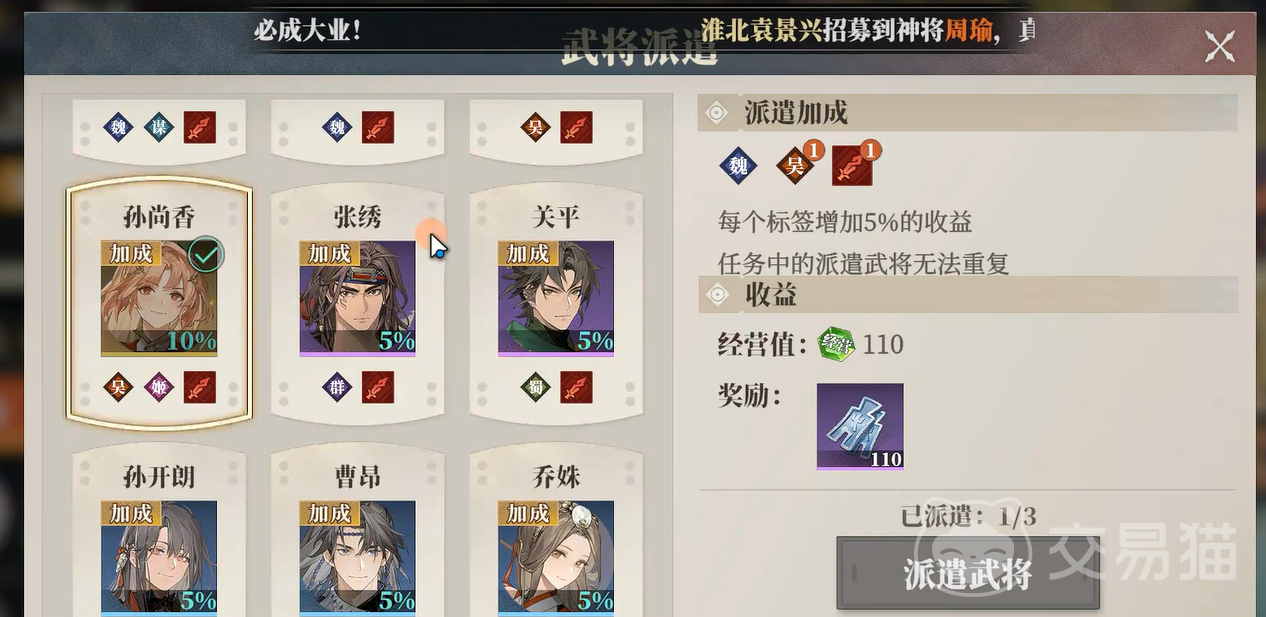This screenshot has width=1266, height=617.
Task: Close the 武将派遣 dialog
Action: click(x=1219, y=47)
